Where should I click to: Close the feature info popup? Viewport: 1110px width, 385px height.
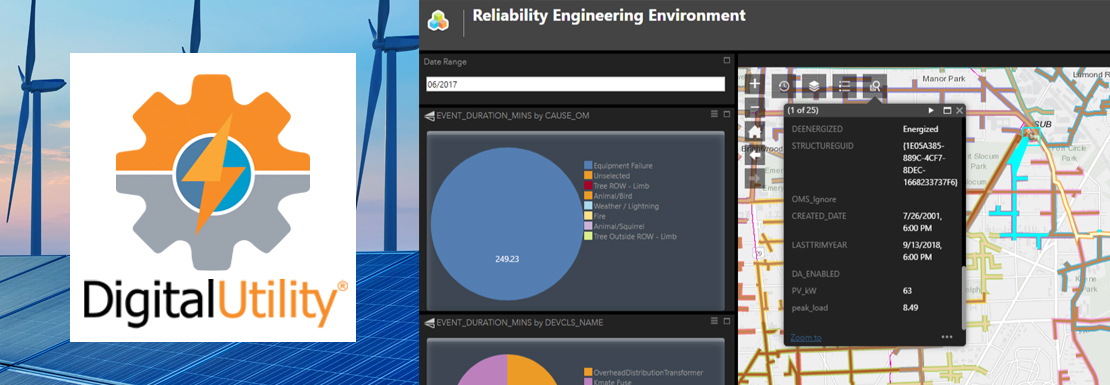tap(959, 110)
